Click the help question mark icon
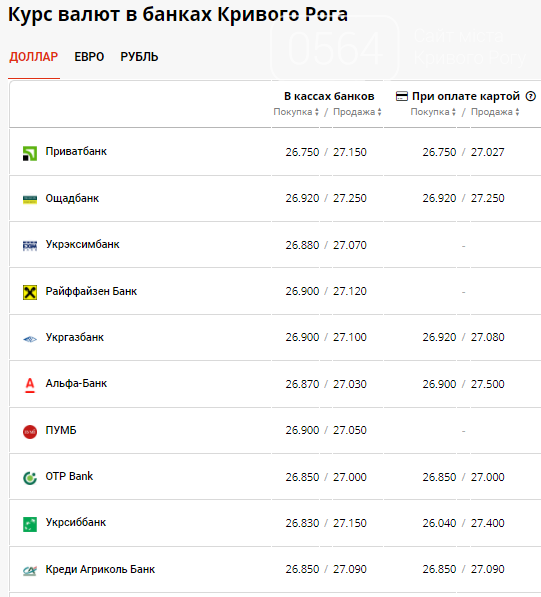This screenshot has width=541, height=597. [530, 96]
